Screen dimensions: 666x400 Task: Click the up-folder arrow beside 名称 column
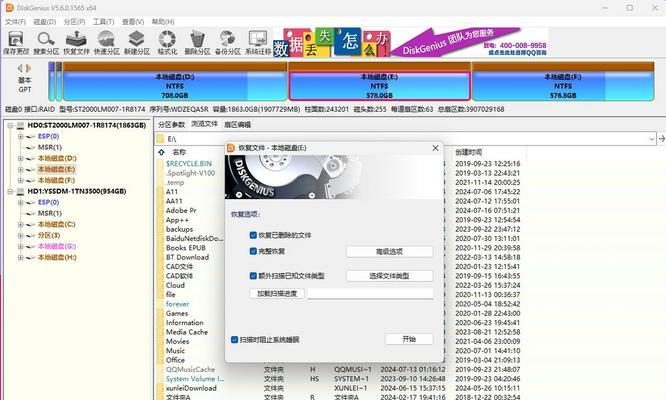(x=161, y=152)
